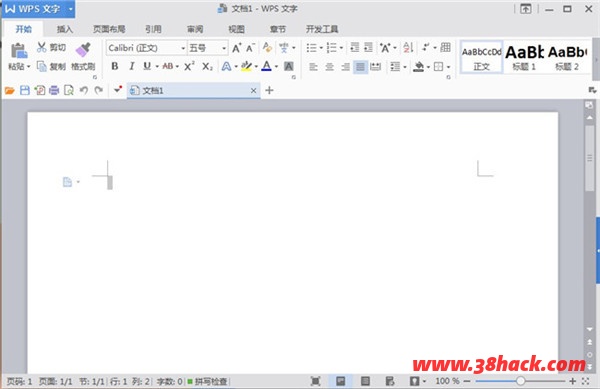This screenshot has height=389, width=600.
Task: Click the insert table grid icon
Action: (445, 47)
